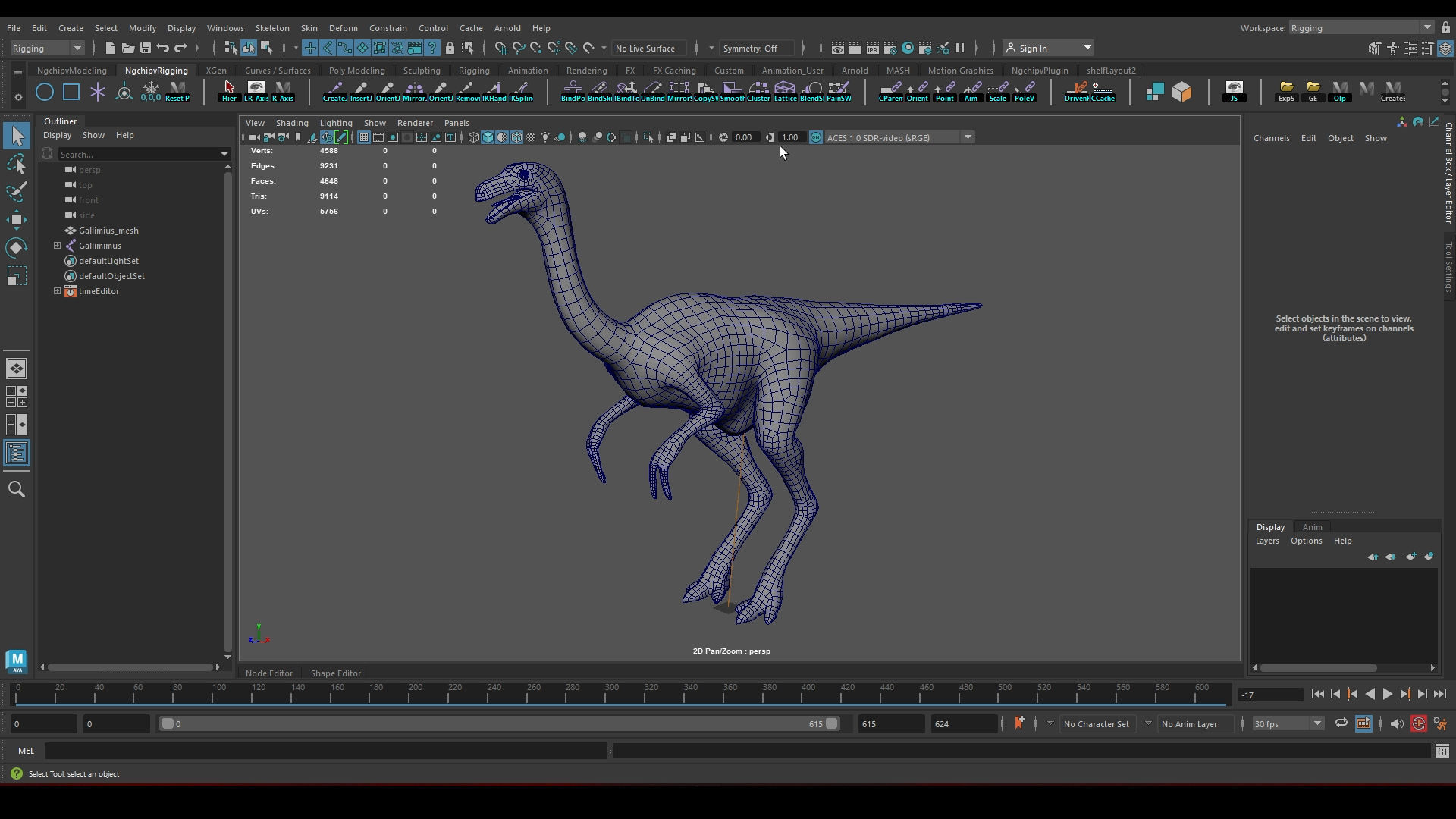
Task: Click Play forwards button
Action: (1387, 694)
